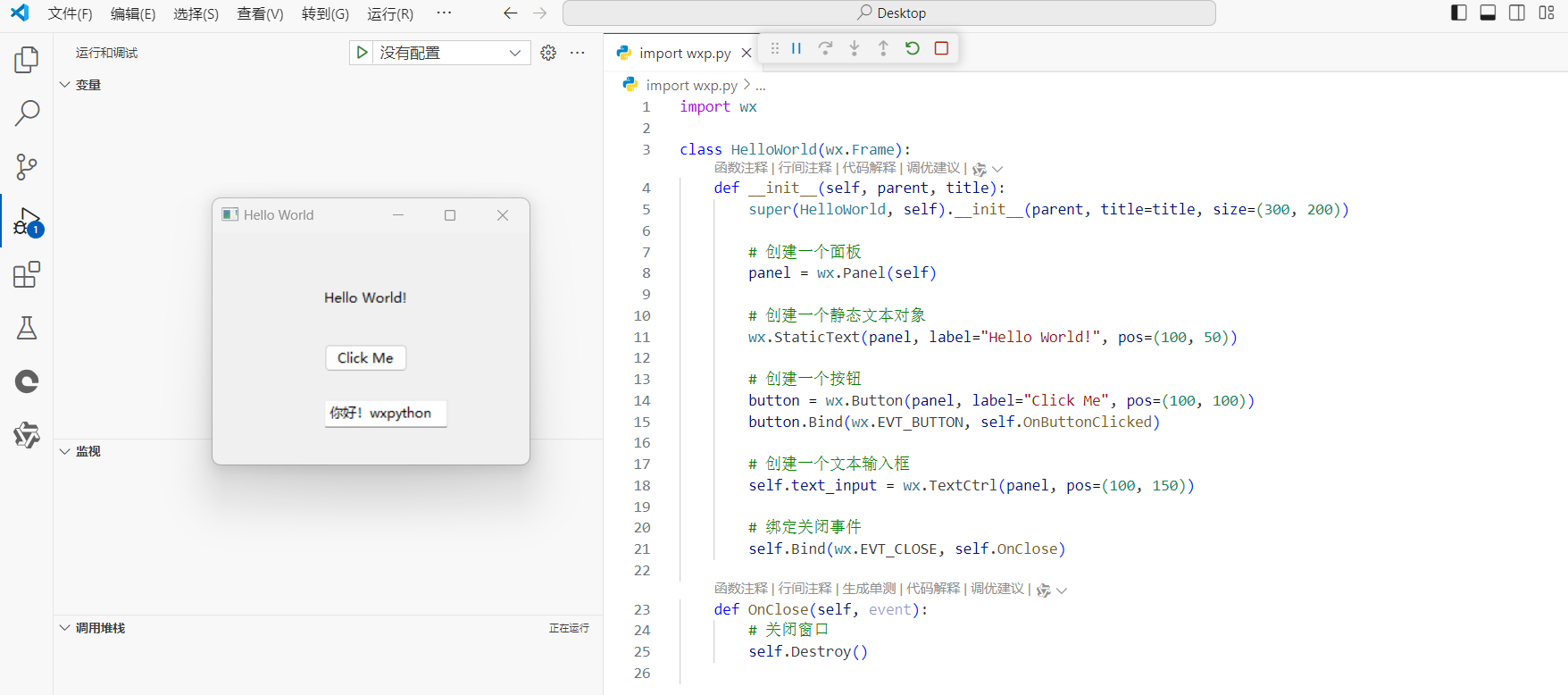The image size is (1568, 695).
Task: Open the 文件(F) menu
Action: [x=70, y=13]
